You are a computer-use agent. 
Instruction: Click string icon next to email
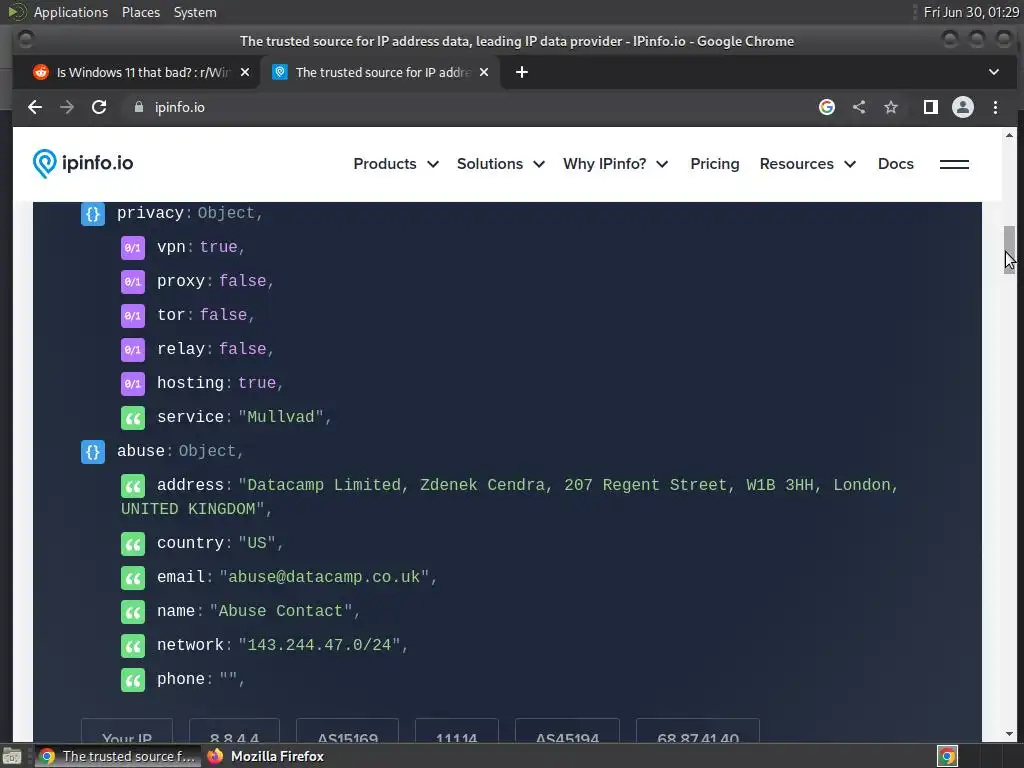[x=133, y=578]
